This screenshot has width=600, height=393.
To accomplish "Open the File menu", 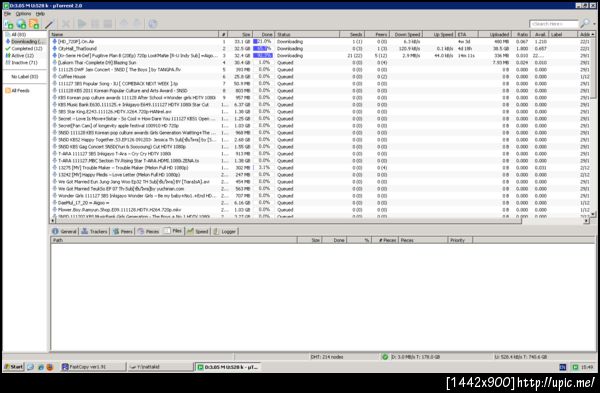I will [x=7, y=14].
